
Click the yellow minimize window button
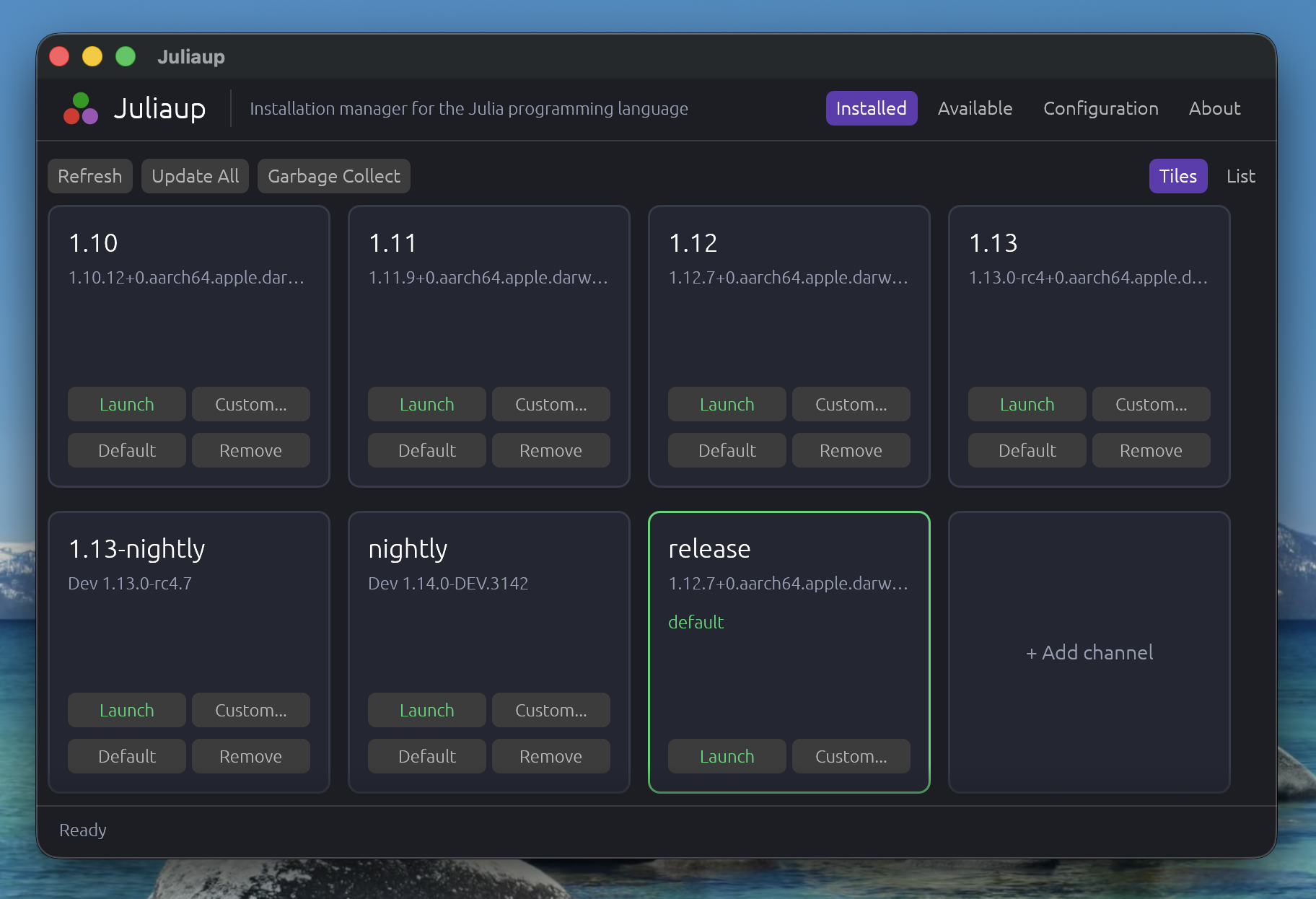[92, 56]
